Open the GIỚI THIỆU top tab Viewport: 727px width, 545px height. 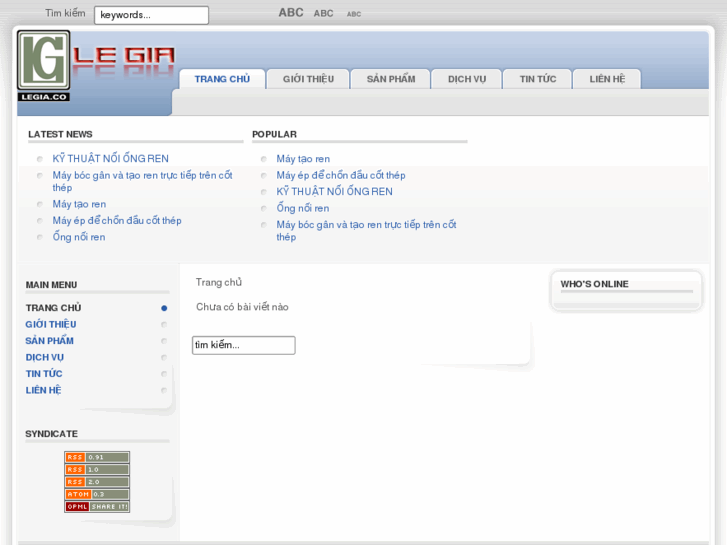pyautogui.click(x=308, y=79)
